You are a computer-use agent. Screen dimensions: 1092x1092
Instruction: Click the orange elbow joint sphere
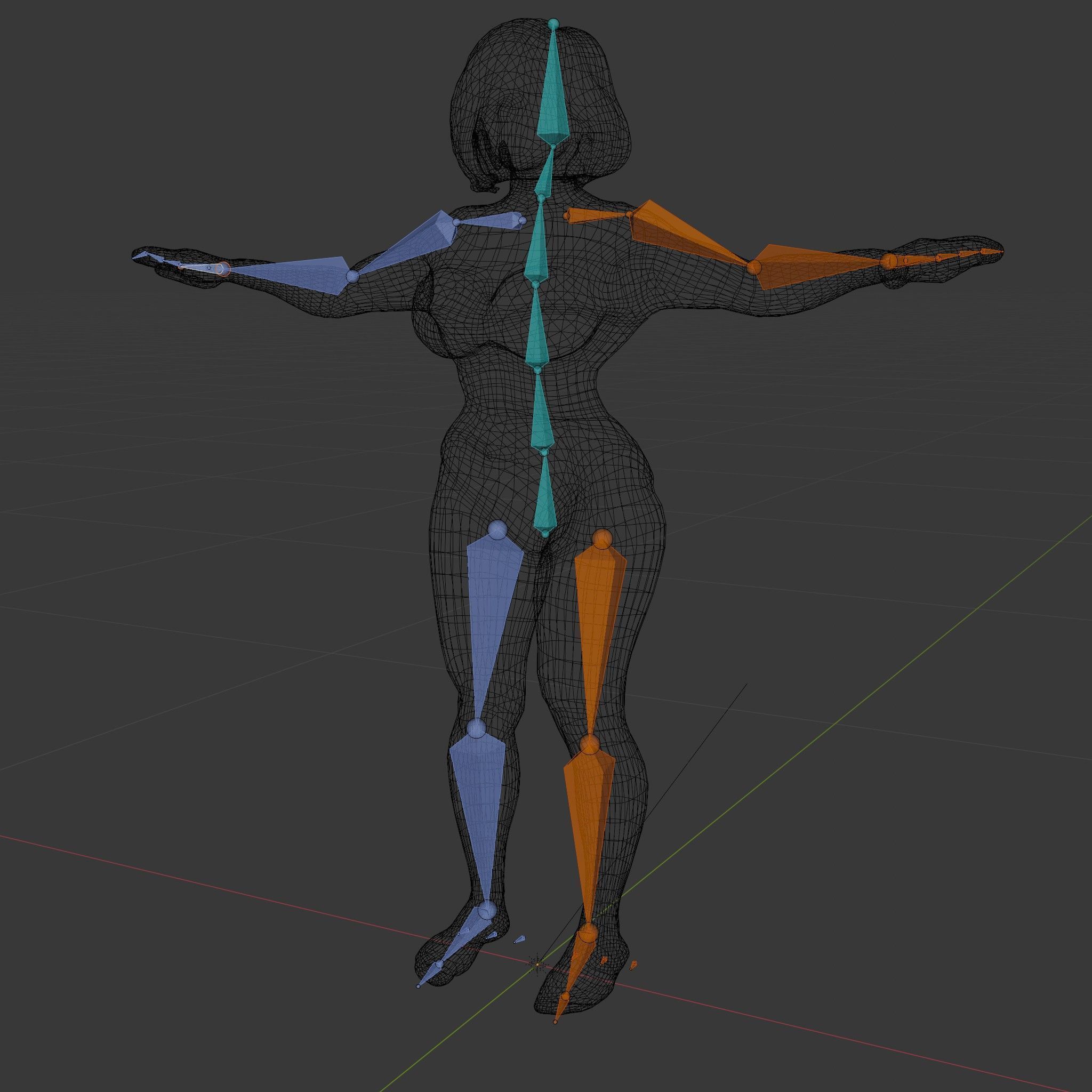(x=753, y=267)
